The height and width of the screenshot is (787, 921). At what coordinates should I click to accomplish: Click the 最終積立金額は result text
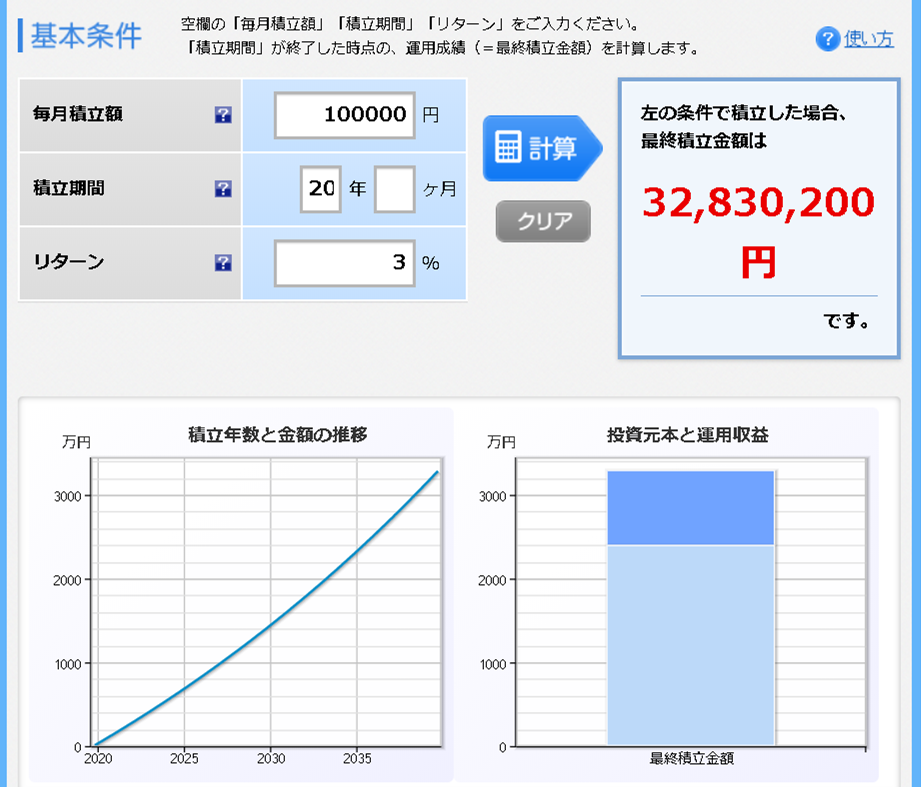704,141
